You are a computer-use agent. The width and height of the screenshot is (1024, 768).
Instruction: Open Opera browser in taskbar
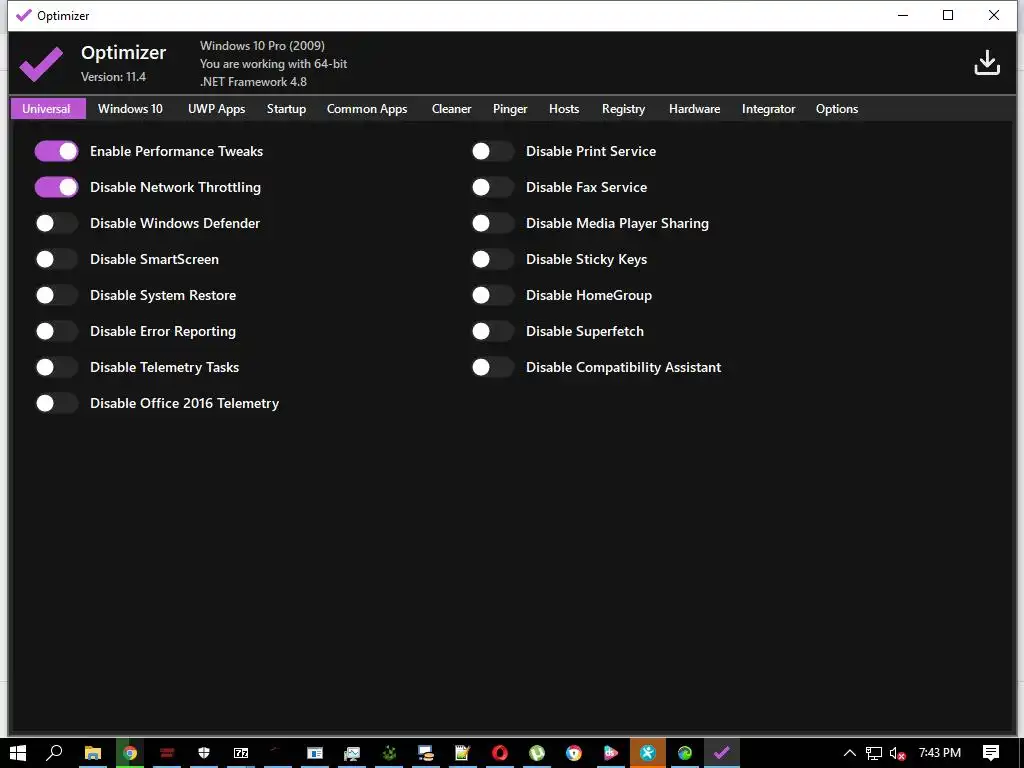point(500,753)
